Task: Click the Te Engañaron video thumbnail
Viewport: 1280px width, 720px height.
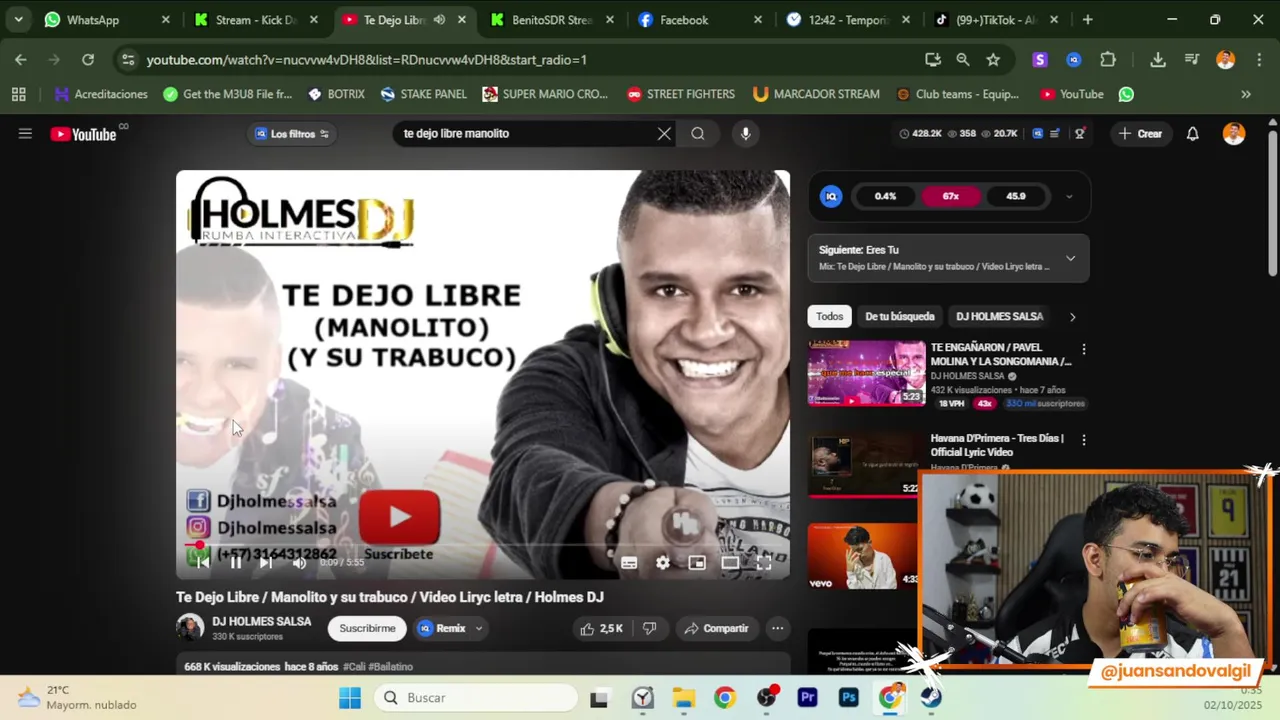Action: [x=866, y=373]
